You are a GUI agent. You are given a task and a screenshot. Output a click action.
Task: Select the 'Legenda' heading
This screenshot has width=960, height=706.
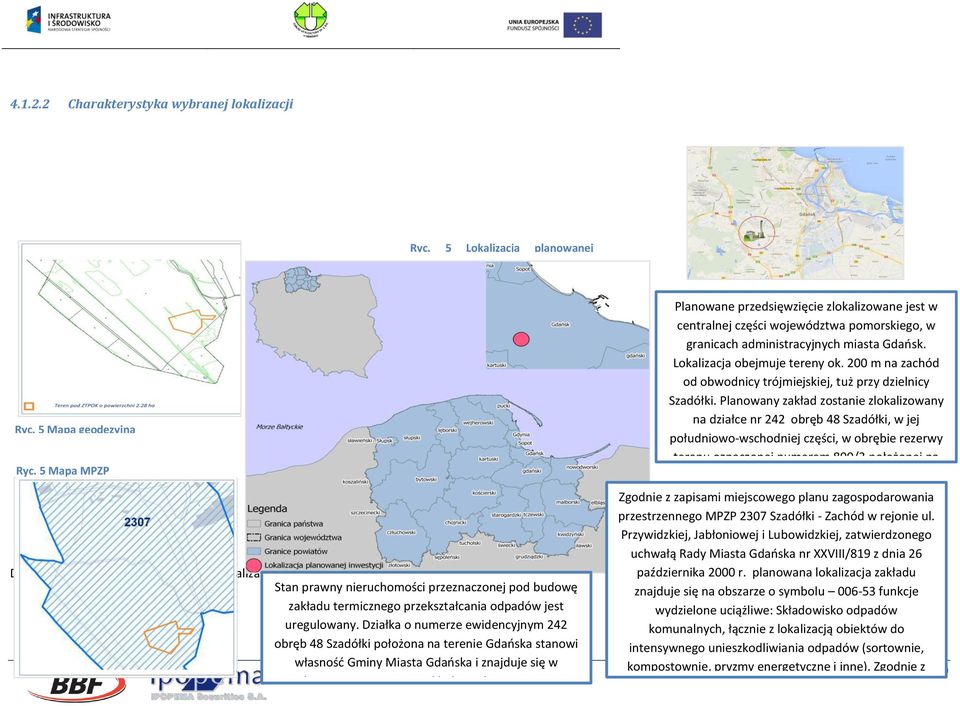pos(267,508)
